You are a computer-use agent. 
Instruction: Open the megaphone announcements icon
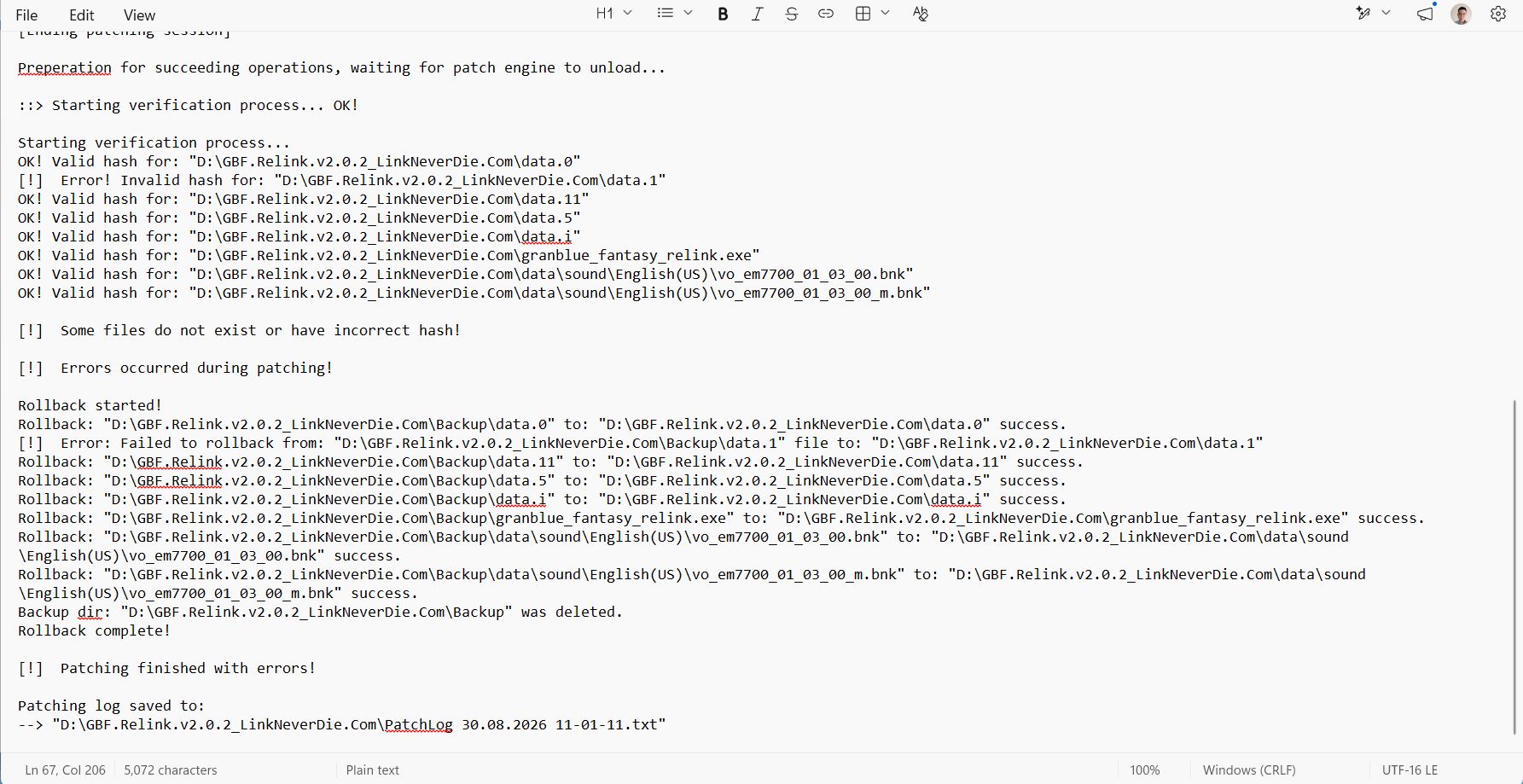(1425, 14)
